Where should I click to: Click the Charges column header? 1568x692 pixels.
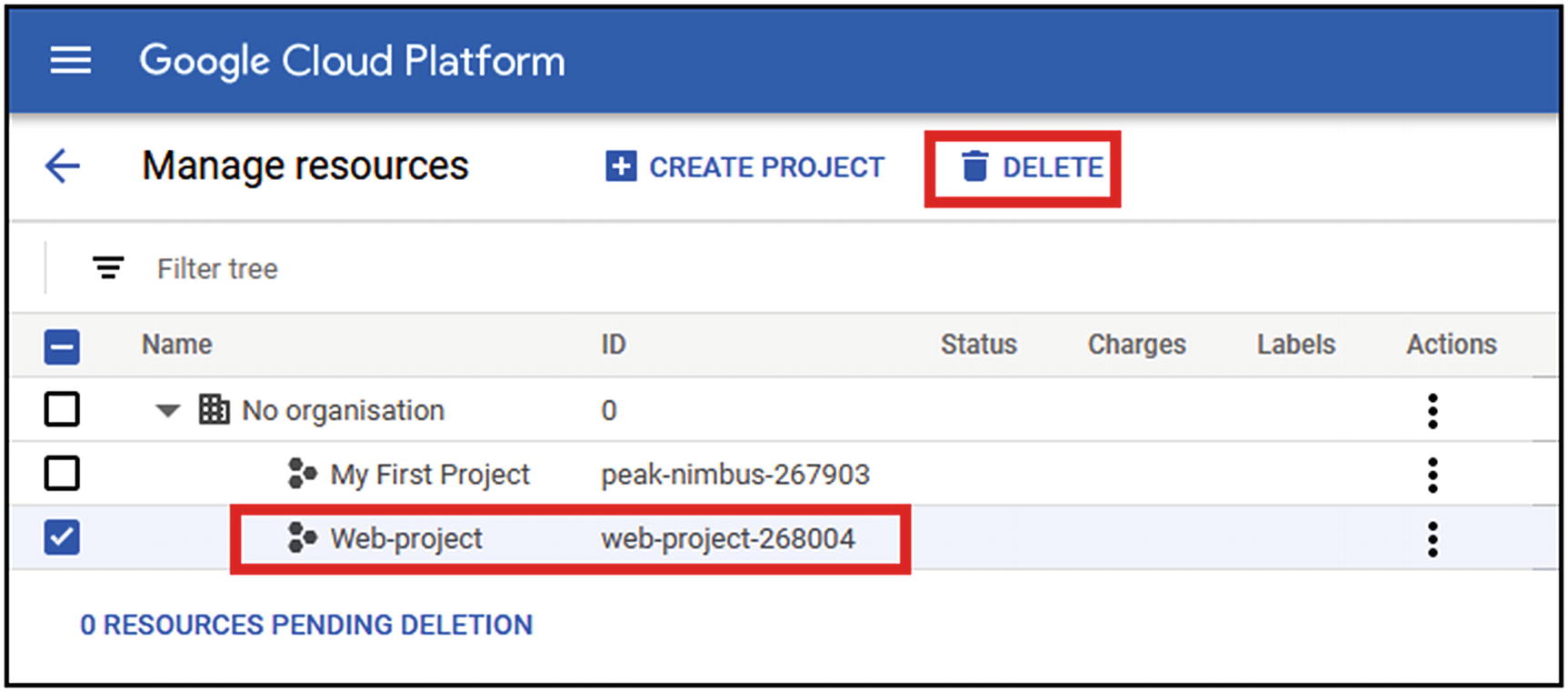coord(1137,345)
